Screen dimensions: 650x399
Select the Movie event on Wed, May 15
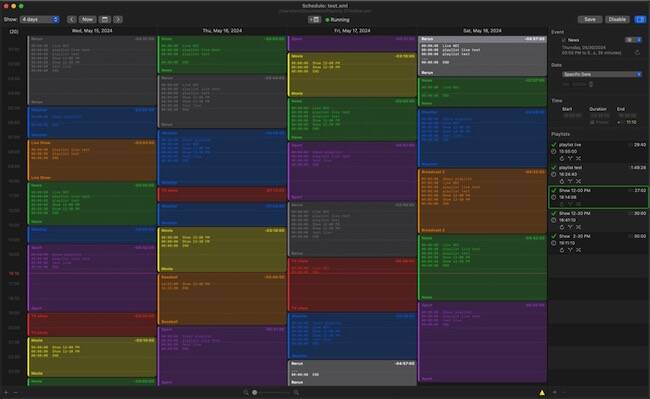[x=92, y=357]
